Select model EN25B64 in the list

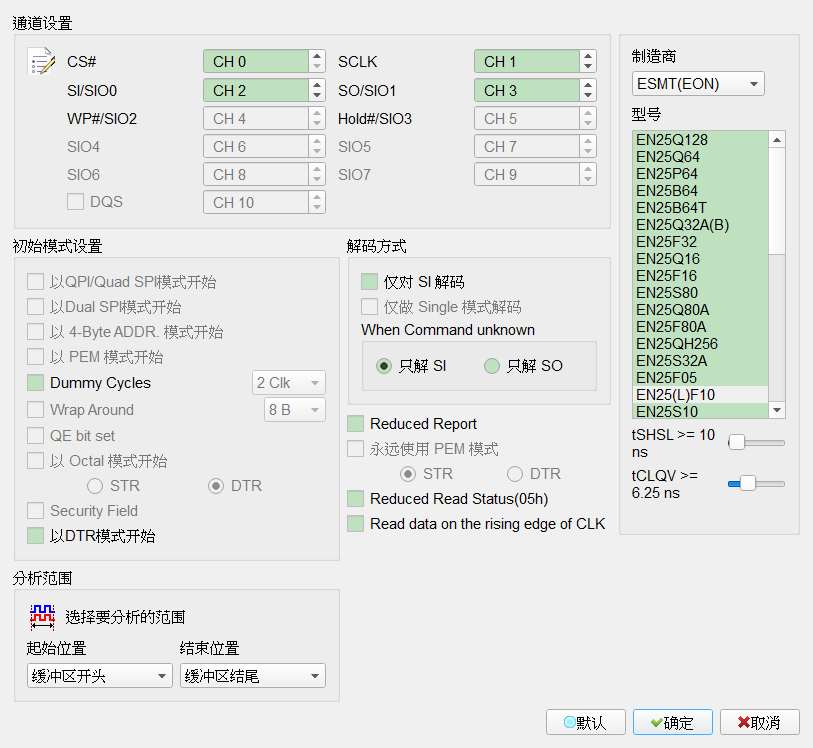pos(700,191)
